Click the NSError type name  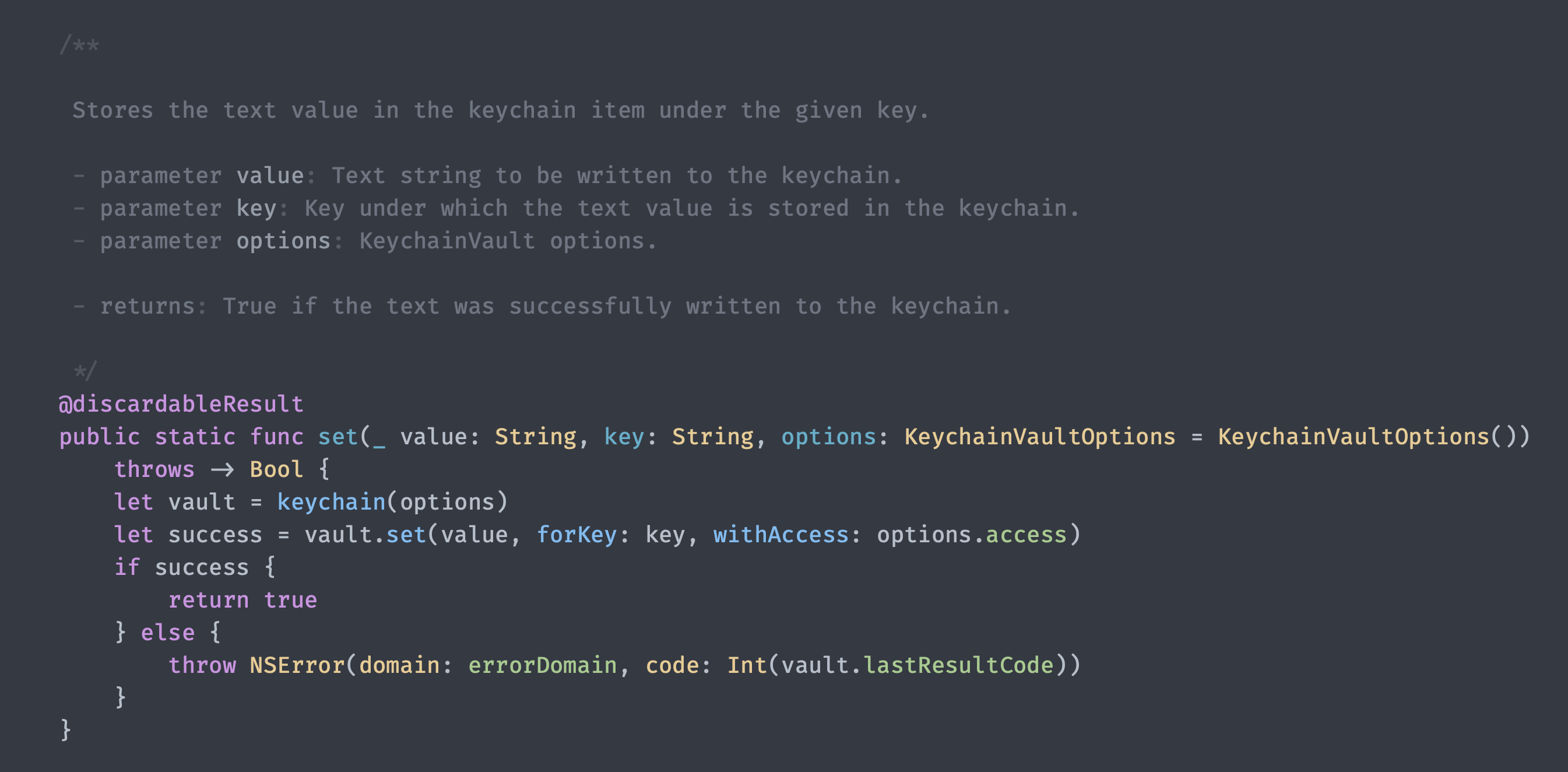click(x=297, y=665)
